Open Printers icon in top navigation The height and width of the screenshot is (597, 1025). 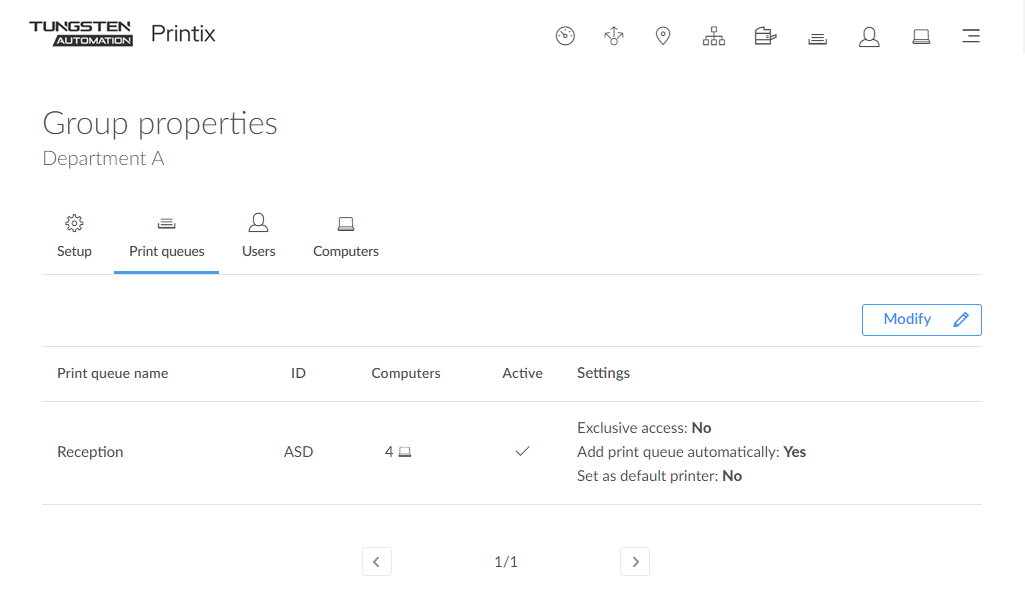coord(765,37)
